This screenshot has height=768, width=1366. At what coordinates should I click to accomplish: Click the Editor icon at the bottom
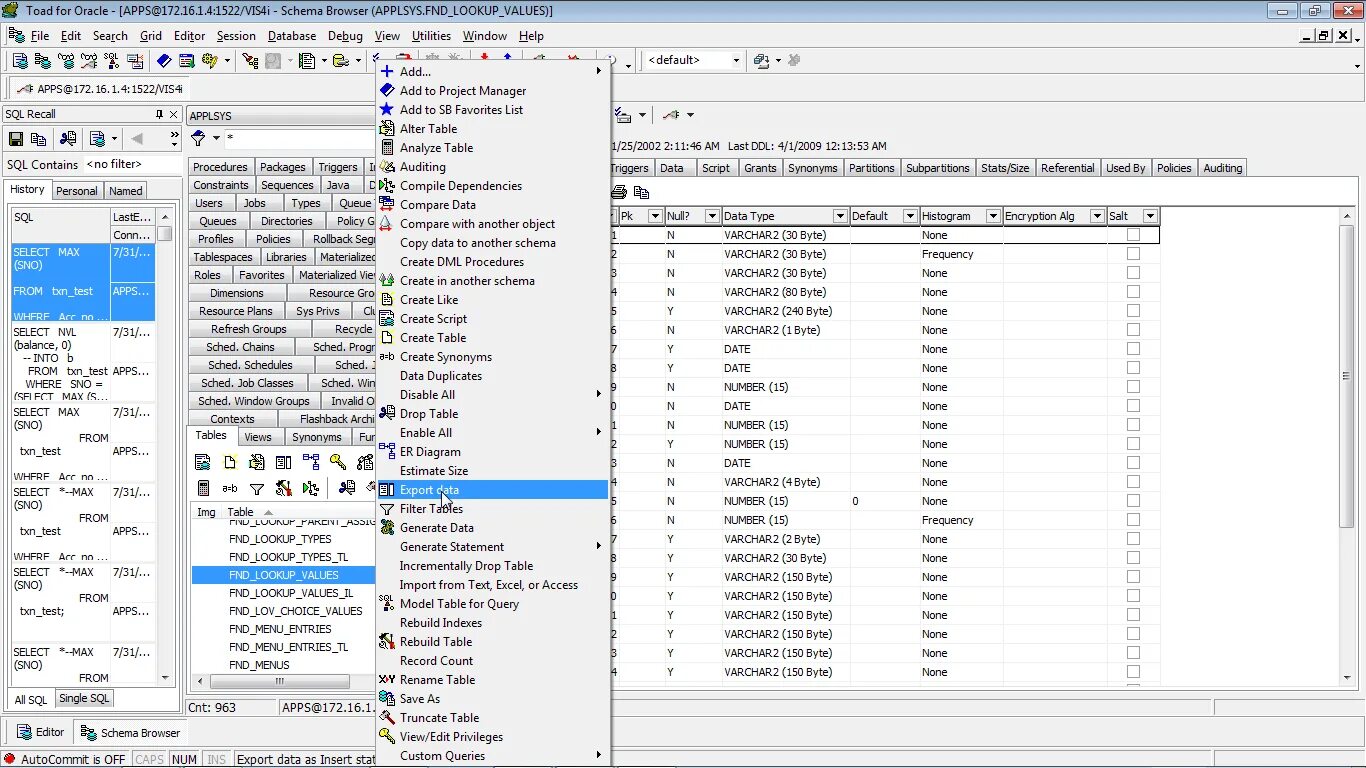click(x=22, y=732)
